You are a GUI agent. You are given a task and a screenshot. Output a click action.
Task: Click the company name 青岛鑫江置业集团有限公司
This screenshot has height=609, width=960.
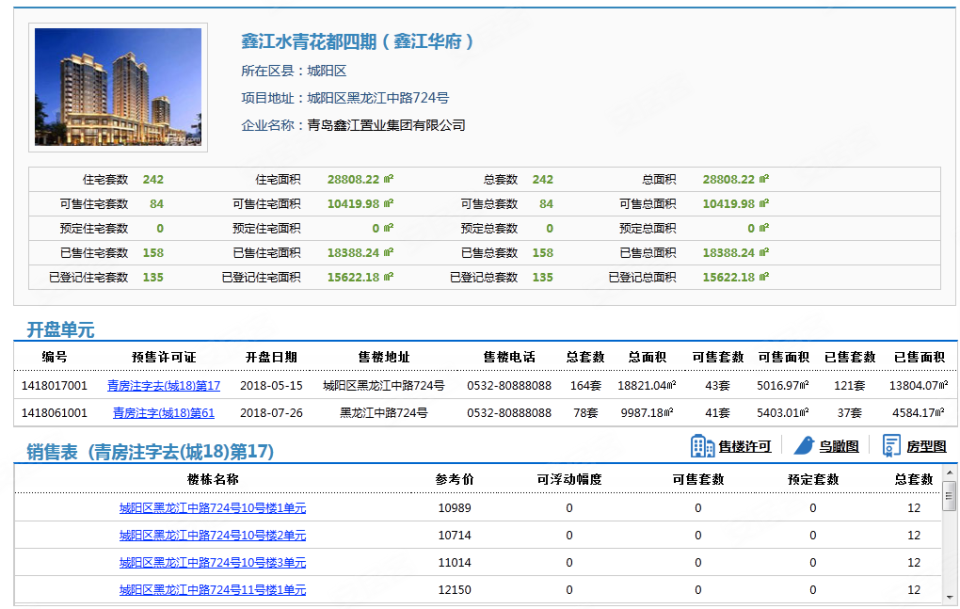pos(386,125)
